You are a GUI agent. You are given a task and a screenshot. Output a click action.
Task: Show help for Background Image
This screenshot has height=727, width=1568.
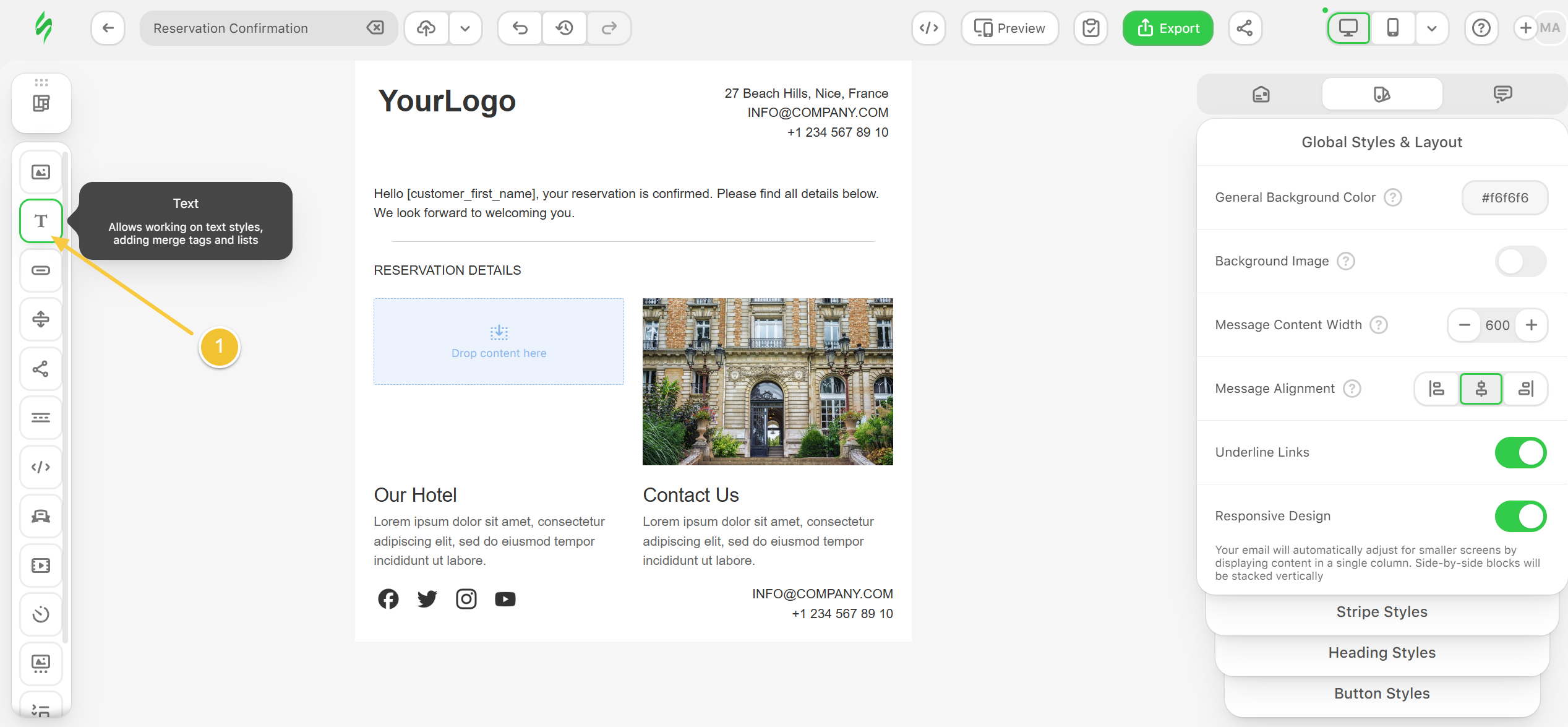click(1345, 262)
